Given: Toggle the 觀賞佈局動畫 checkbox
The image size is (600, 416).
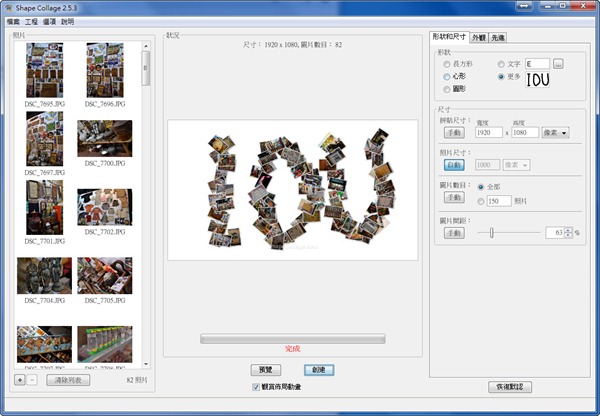Looking at the screenshot, I should [257, 386].
